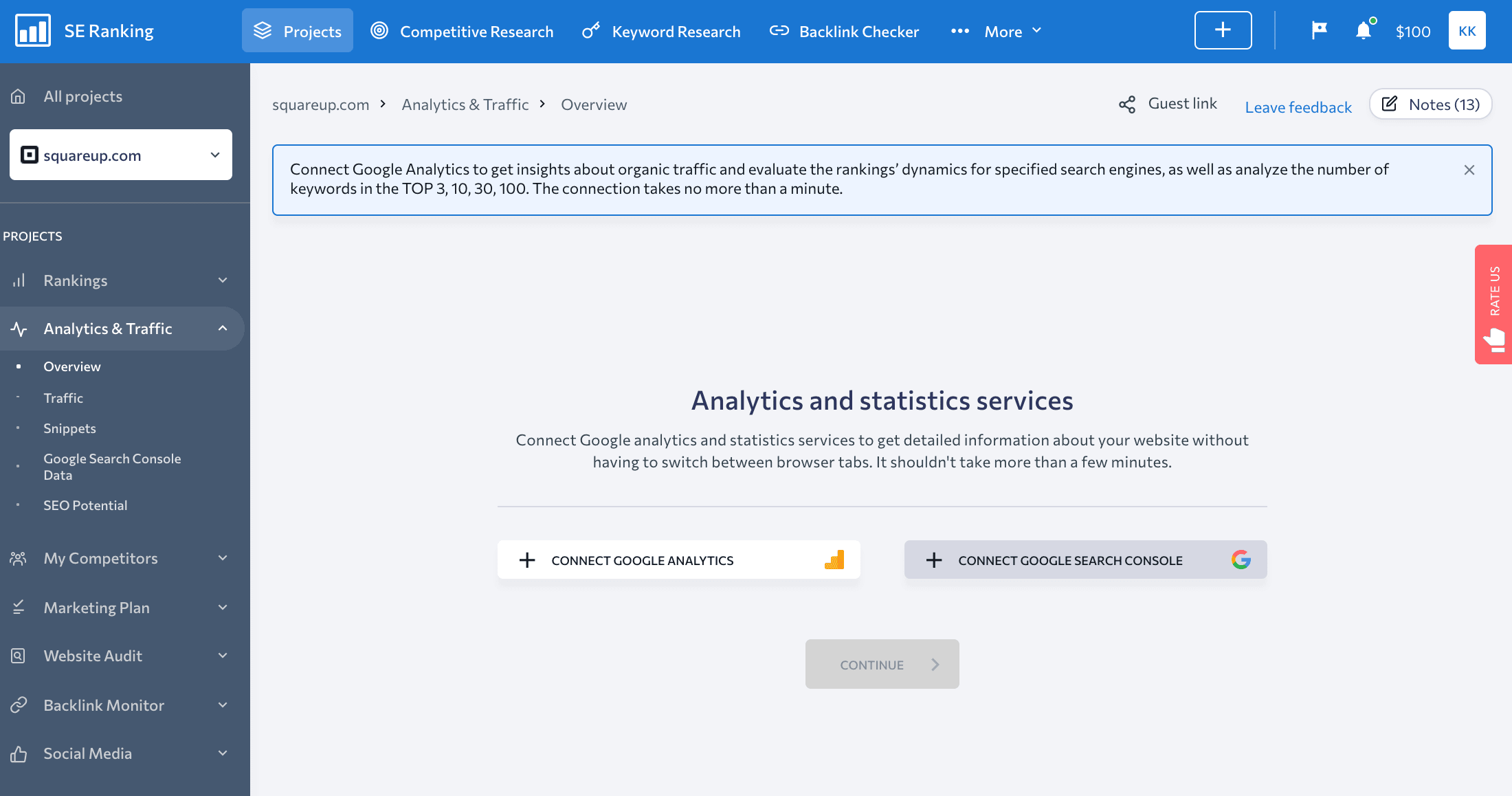Image resolution: width=1512 pixels, height=796 pixels.
Task: Click the SE Ranking logo icon
Action: tap(33, 31)
